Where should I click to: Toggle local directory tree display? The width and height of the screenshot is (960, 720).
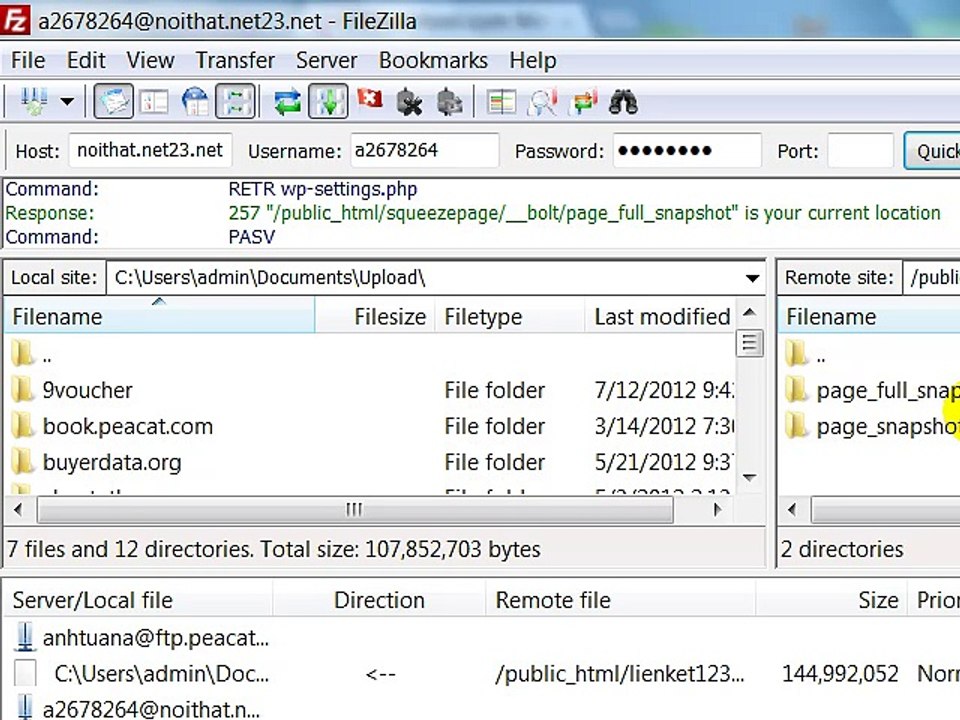point(154,102)
